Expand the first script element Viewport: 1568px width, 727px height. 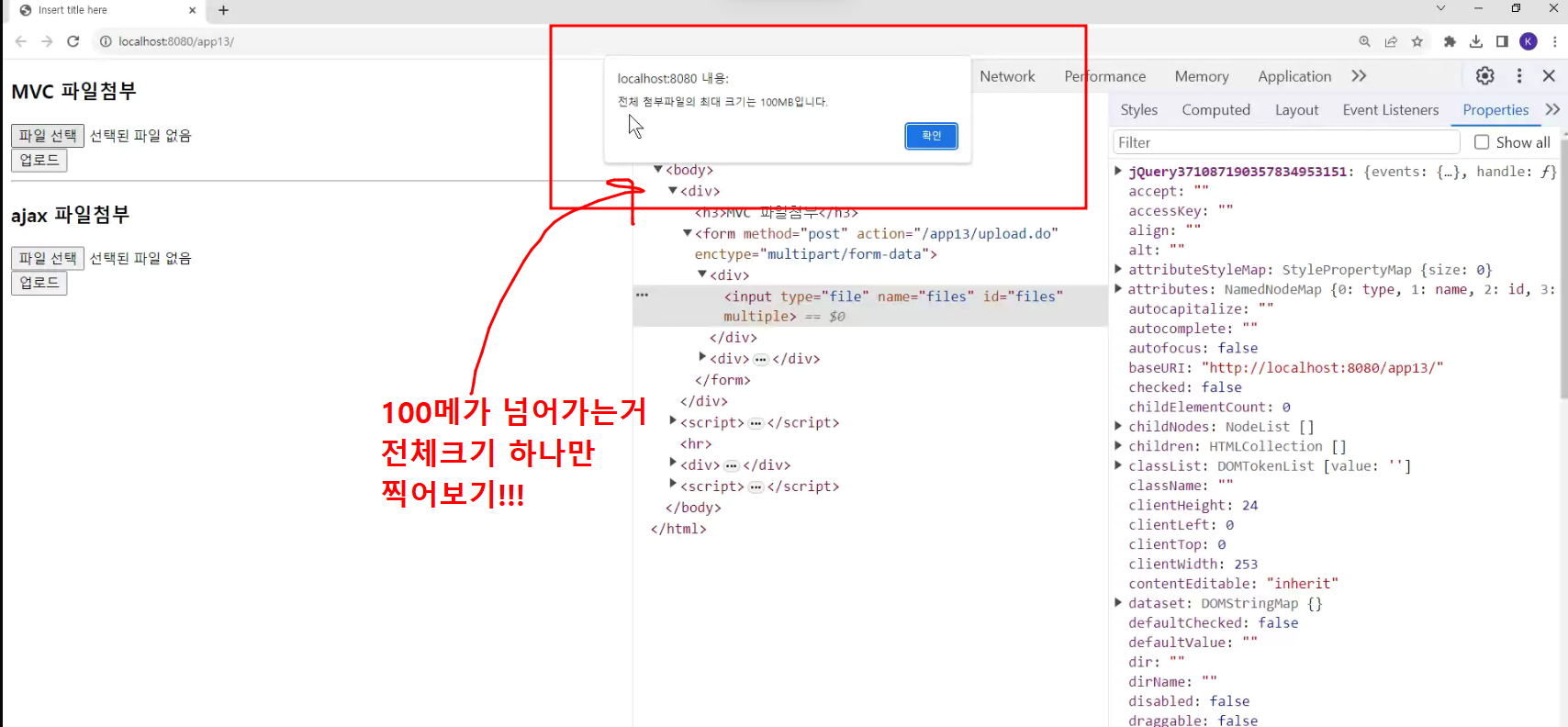click(673, 422)
